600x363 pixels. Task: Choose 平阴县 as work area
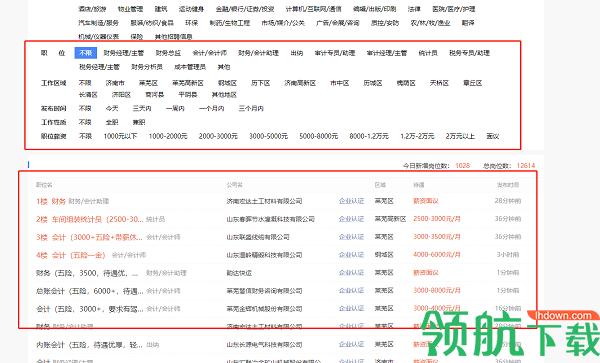coord(188,95)
